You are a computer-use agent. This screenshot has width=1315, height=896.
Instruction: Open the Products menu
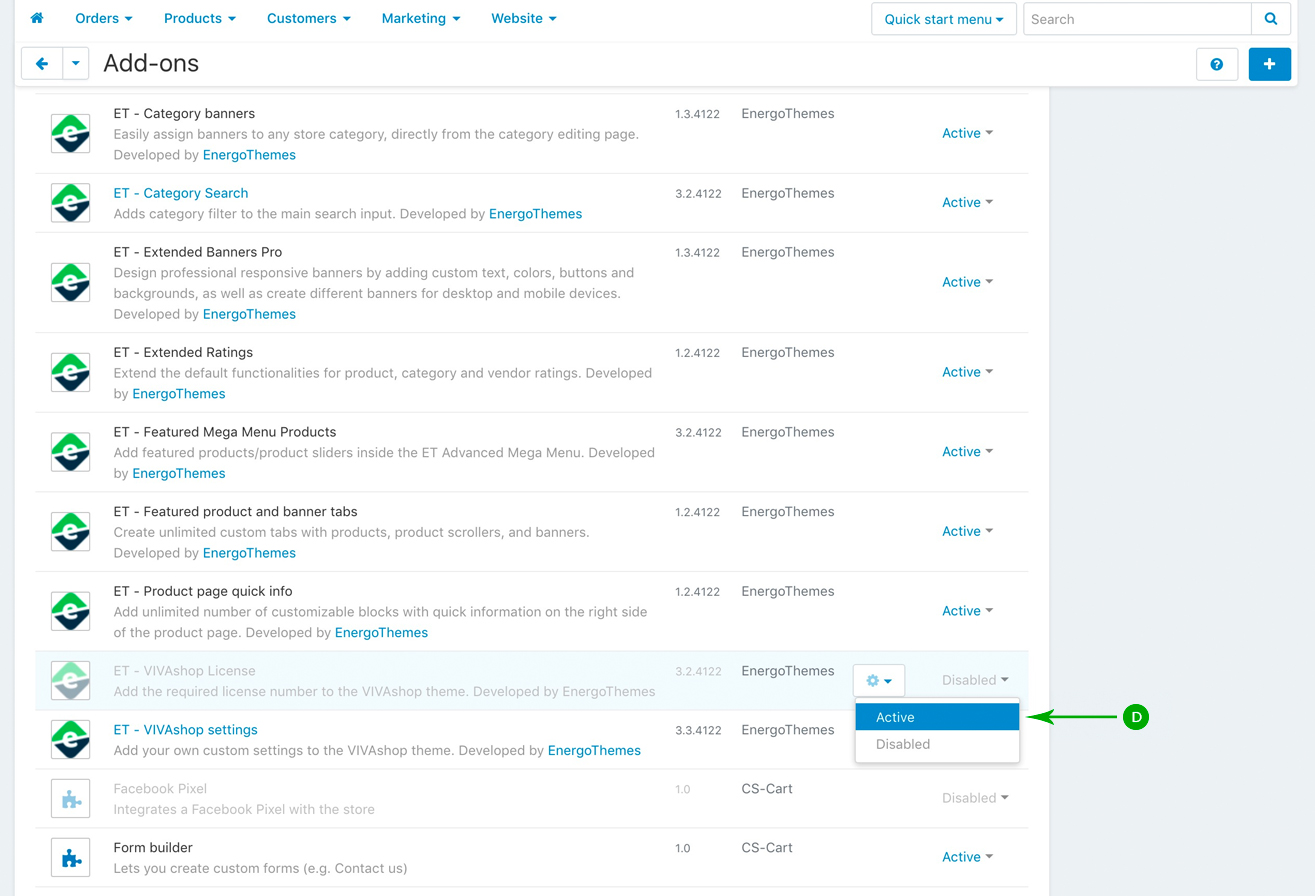click(x=200, y=18)
